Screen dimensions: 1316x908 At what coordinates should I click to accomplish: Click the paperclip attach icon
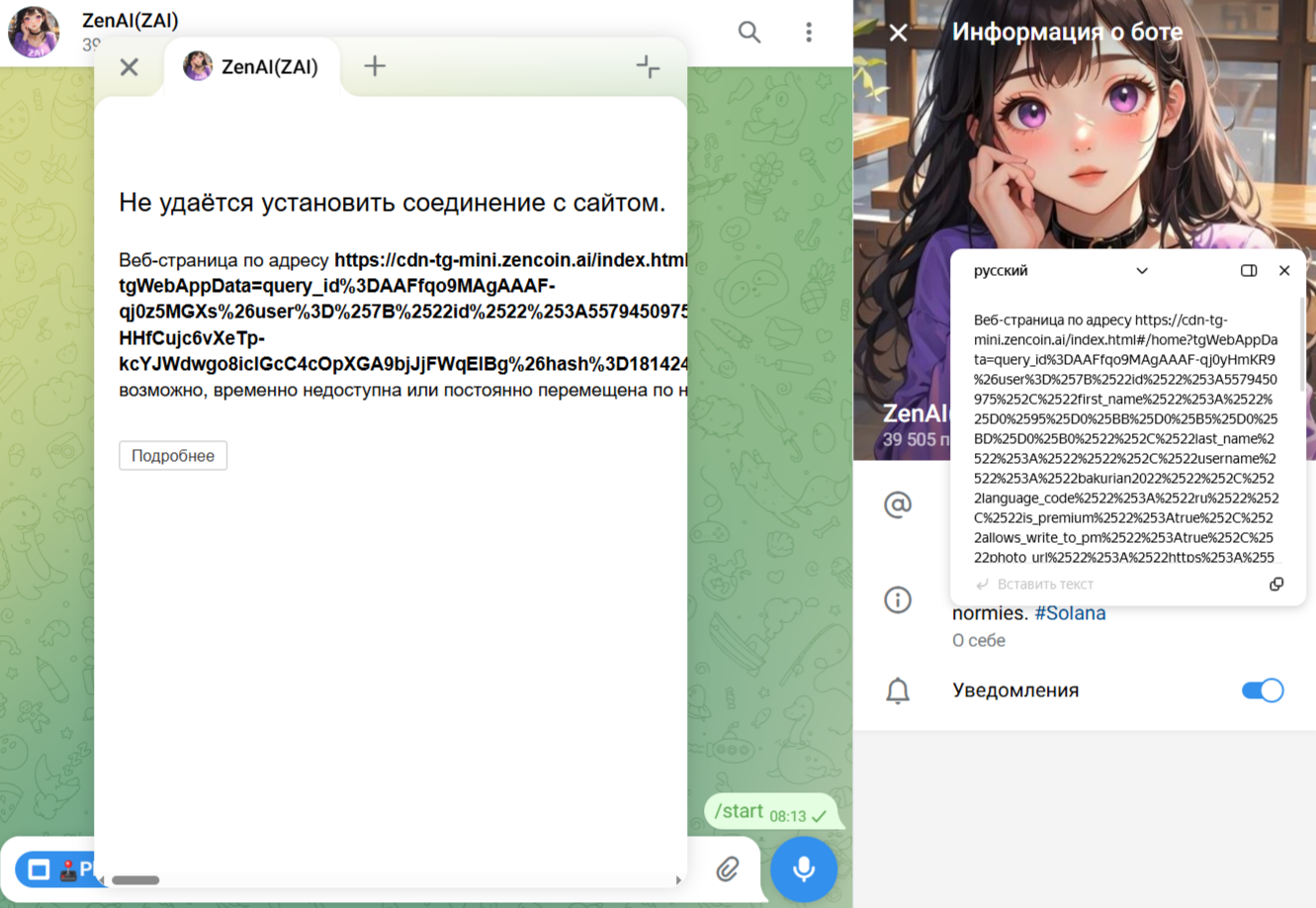pyautogui.click(x=728, y=868)
